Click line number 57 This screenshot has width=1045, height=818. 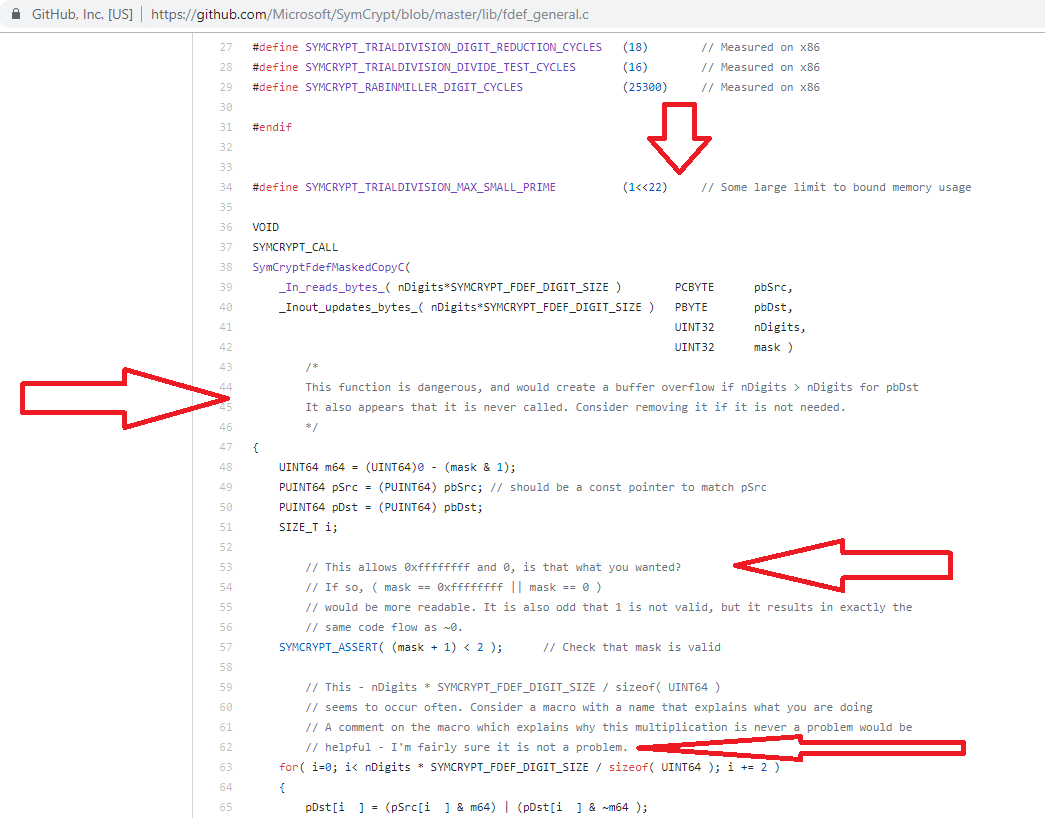pyautogui.click(x=224, y=647)
